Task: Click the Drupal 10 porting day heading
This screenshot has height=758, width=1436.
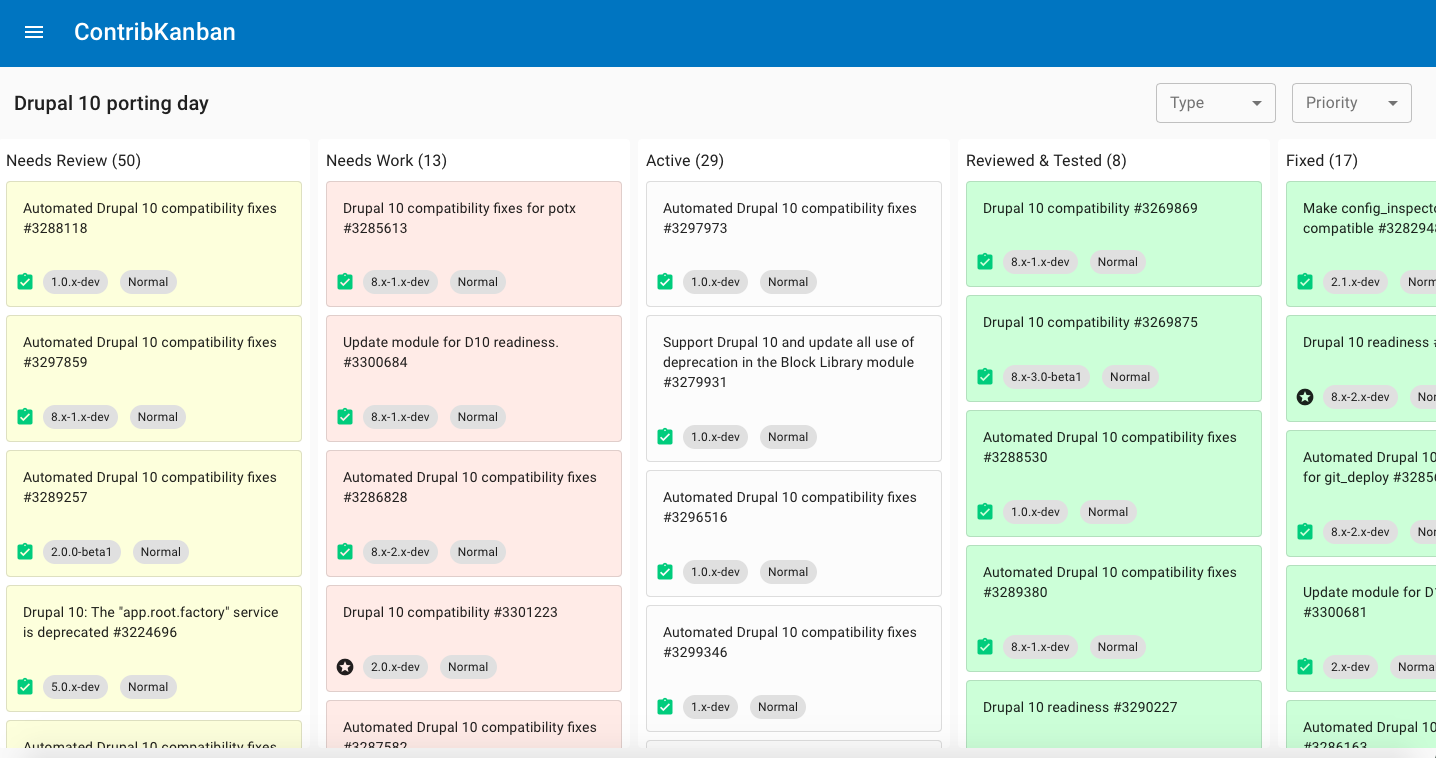Action: pos(111,103)
